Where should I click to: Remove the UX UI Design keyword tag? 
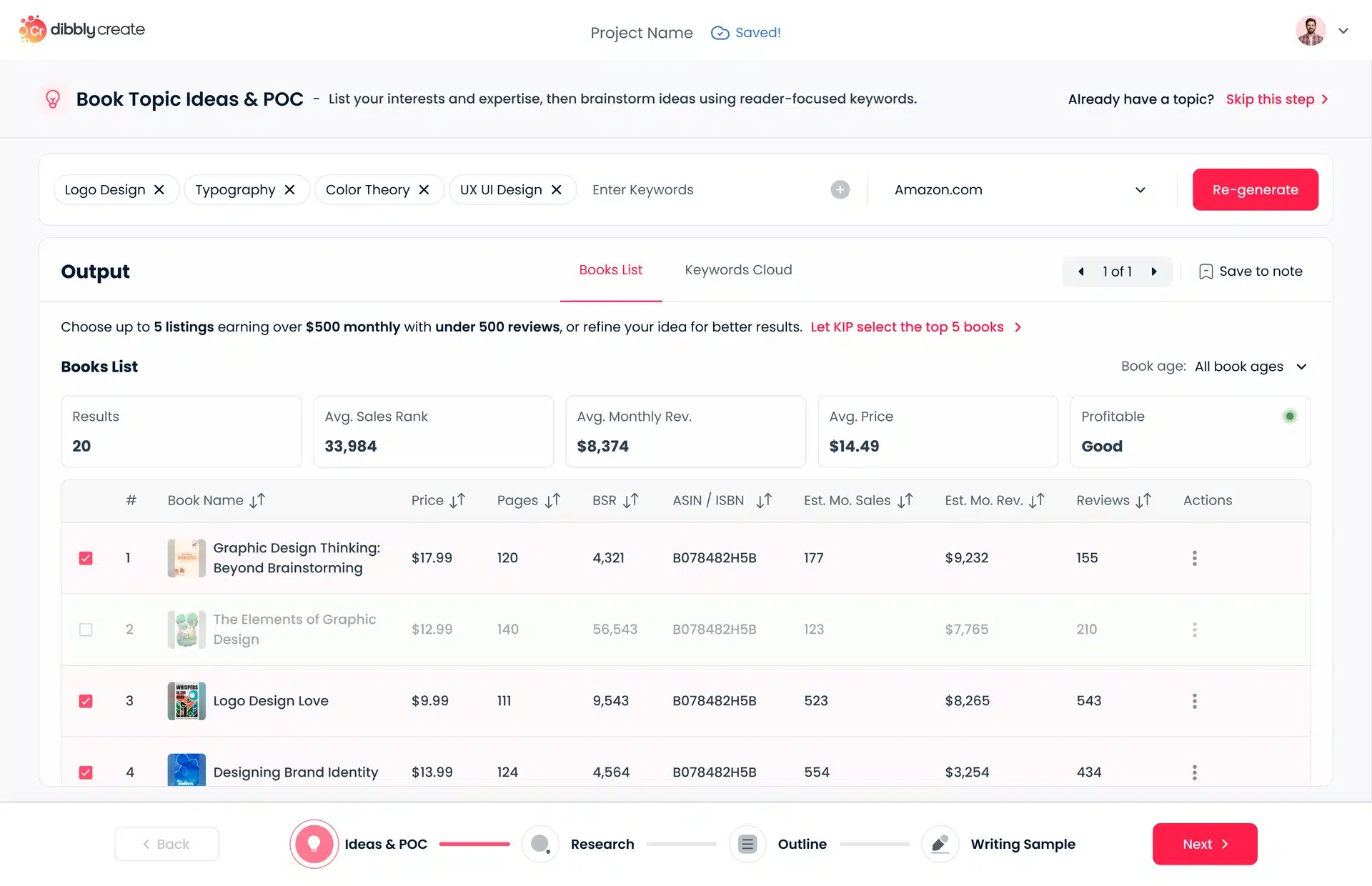click(x=557, y=189)
